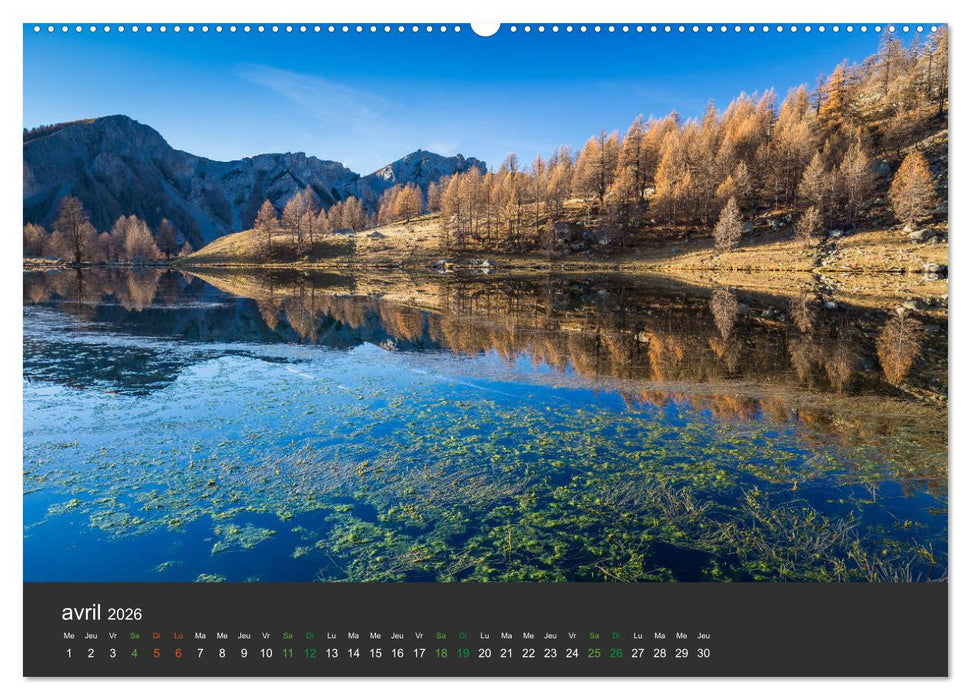Click the orange-highlighted date 5
This screenshot has height=700, width=971.
(x=158, y=652)
